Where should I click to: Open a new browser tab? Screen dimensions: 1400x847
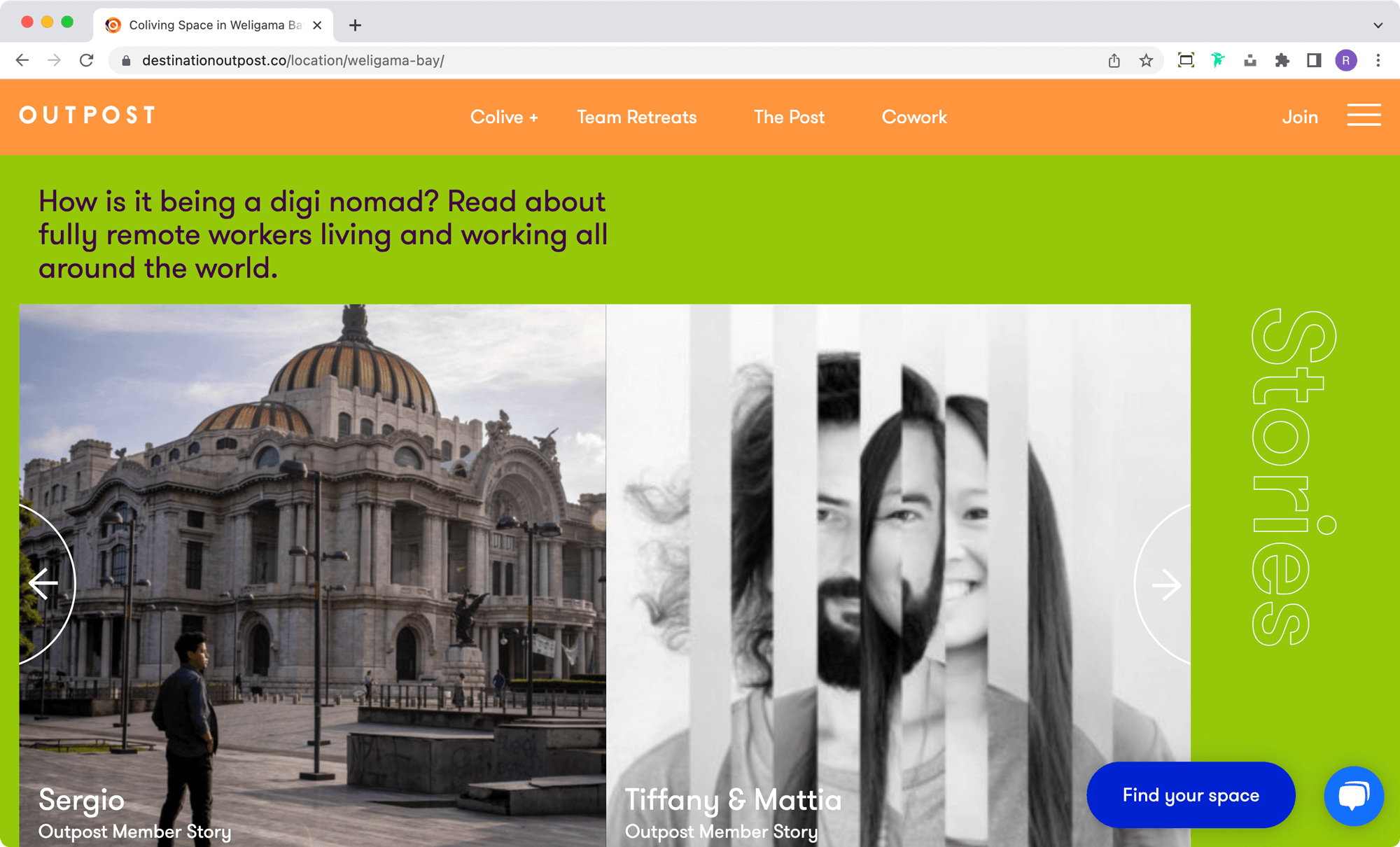pyautogui.click(x=355, y=25)
